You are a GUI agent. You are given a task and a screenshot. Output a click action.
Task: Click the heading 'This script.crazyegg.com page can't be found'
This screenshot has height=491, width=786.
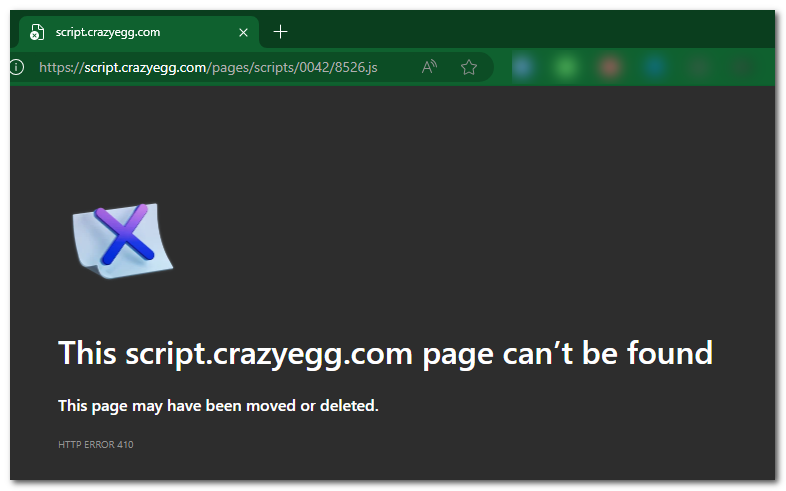(x=385, y=354)
